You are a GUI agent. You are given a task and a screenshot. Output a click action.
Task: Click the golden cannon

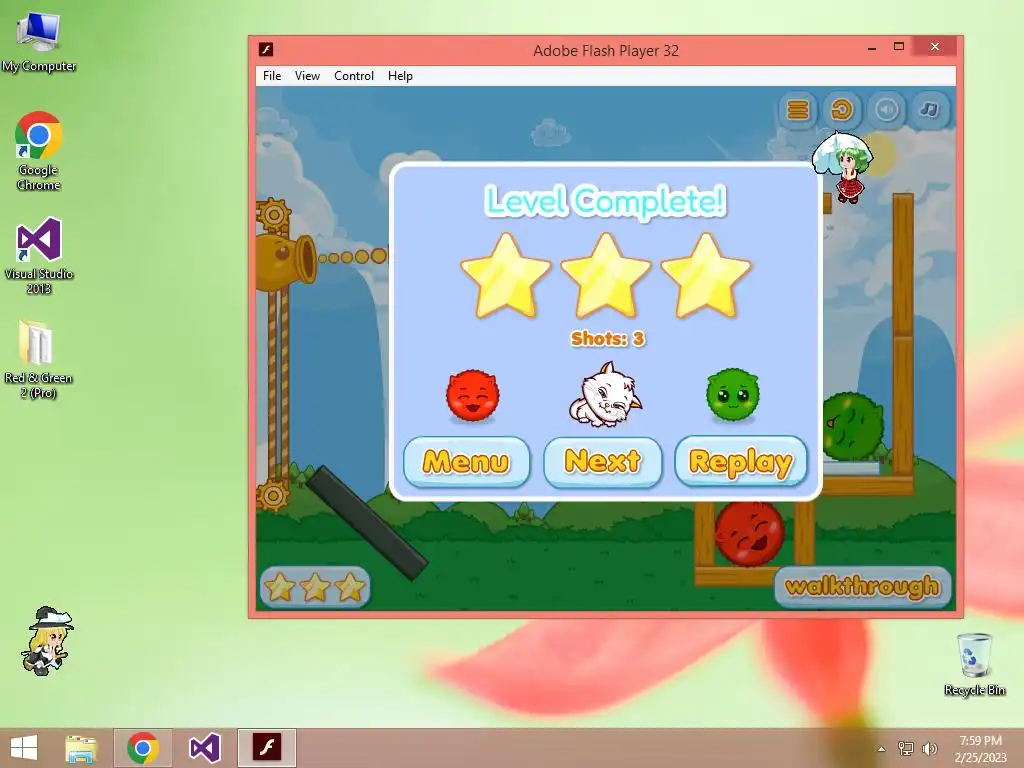[285, 262]
